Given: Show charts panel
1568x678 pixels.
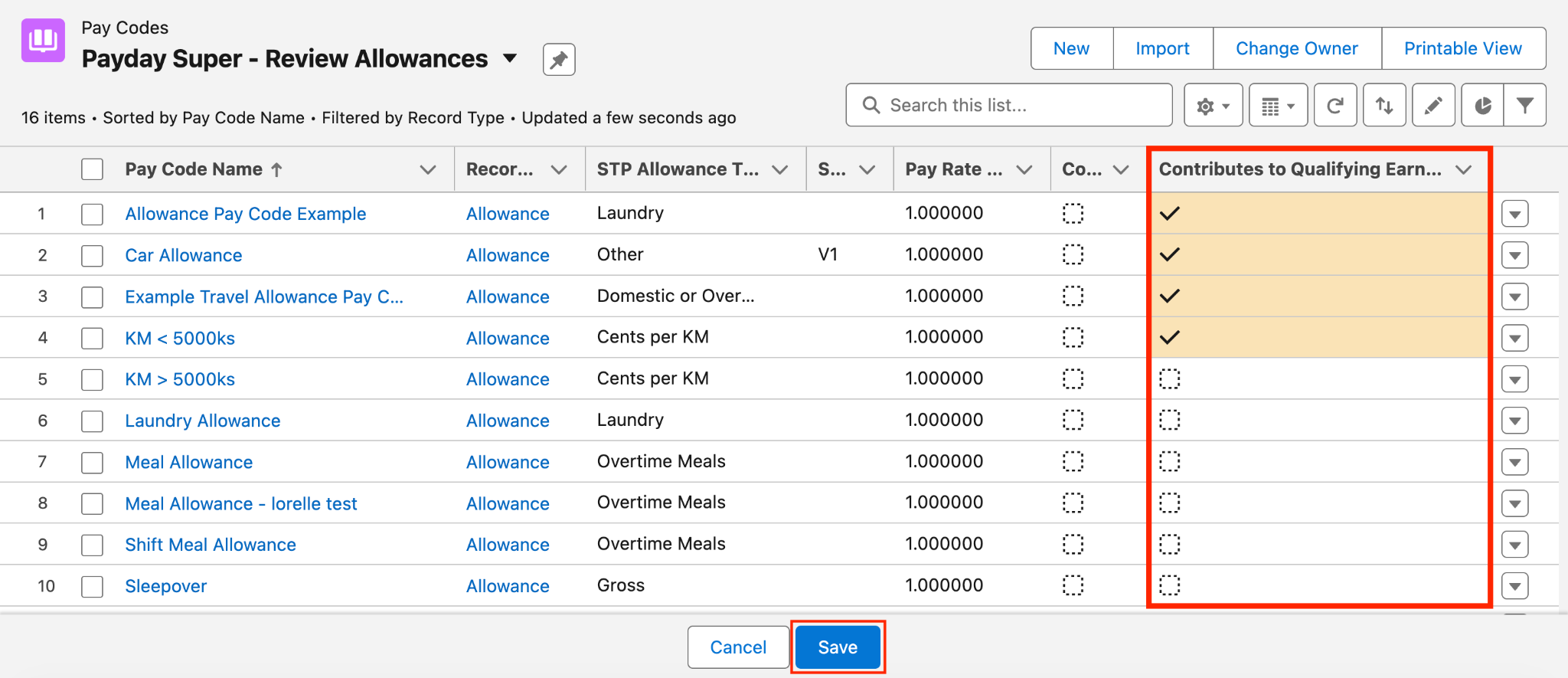Looking at the screenshot, I should tap(1482, 106).
